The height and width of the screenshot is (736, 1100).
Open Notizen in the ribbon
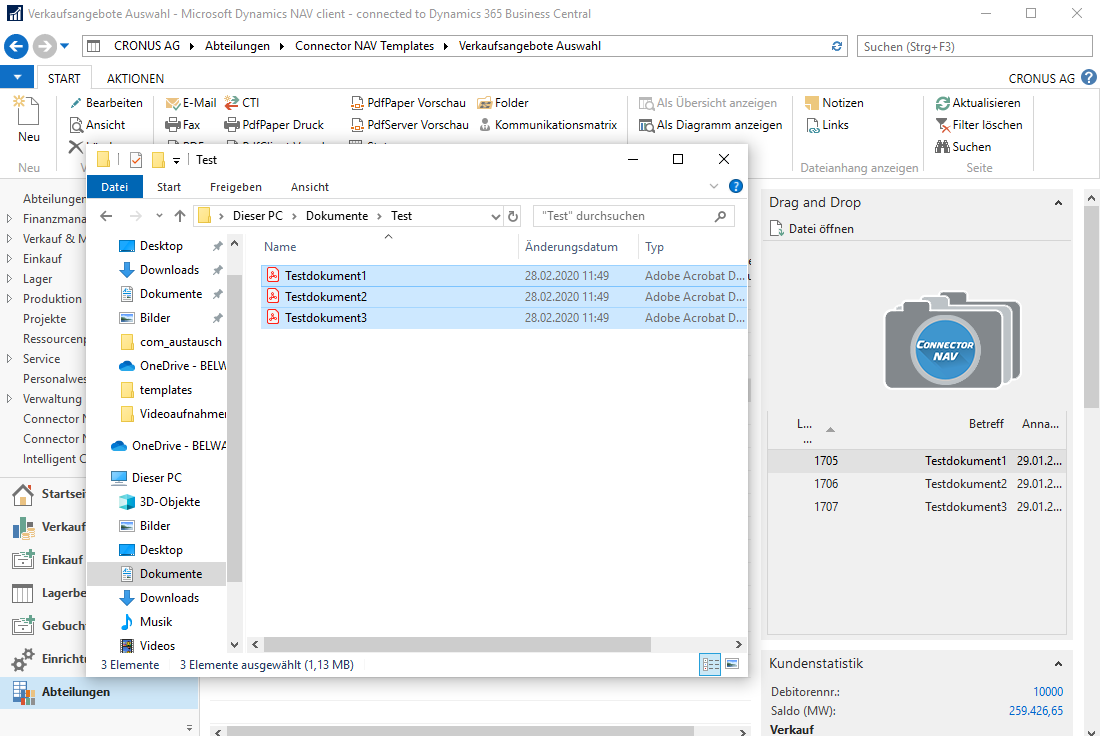point(834,103)
